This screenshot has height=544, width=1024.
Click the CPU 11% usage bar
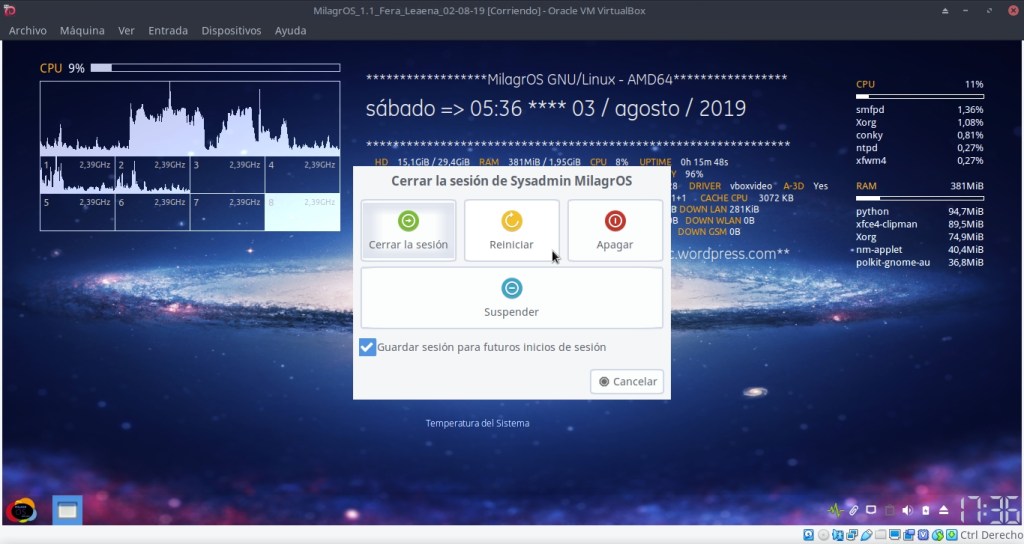(920, 97)
